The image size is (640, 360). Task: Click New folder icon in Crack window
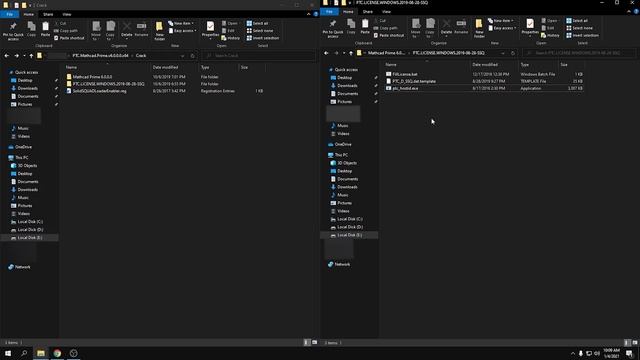[x=159, y=31]
